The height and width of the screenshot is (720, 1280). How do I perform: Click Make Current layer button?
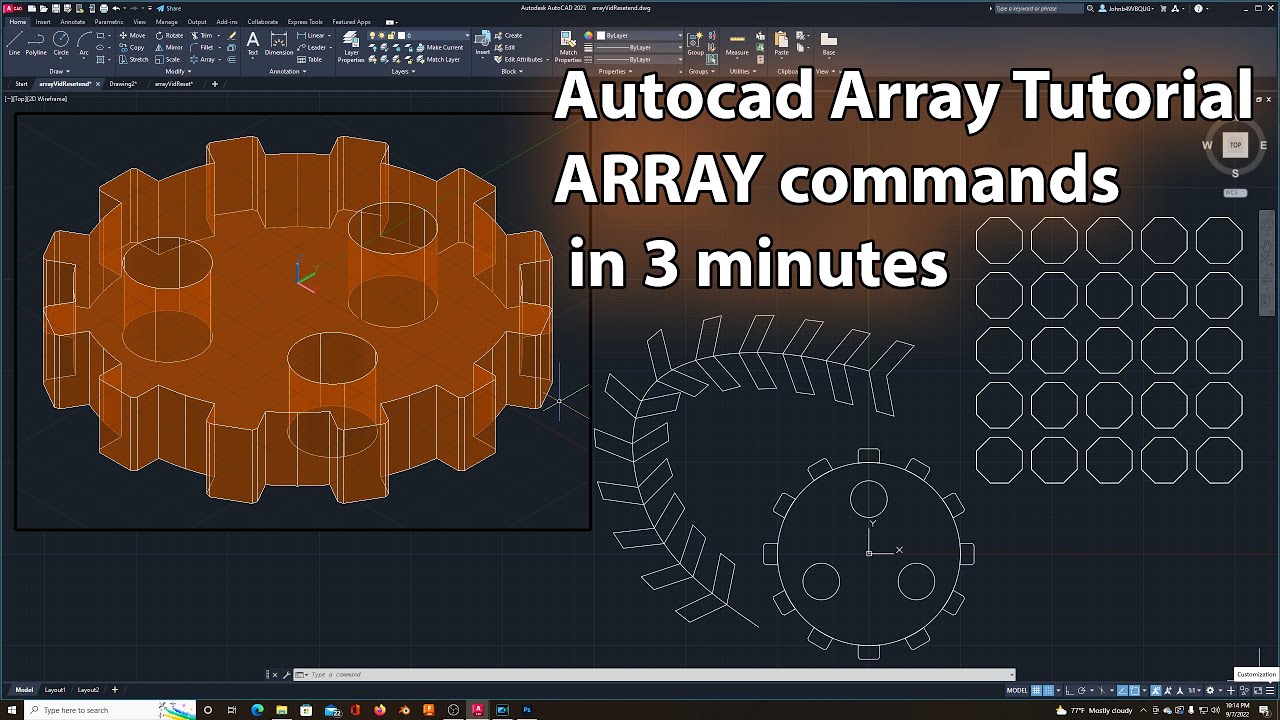coord(440,47)
